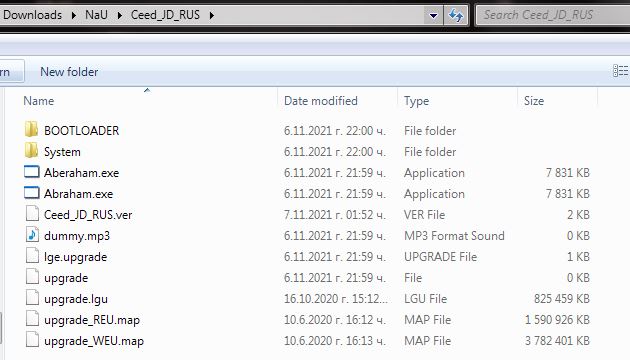630x360 pixels.
Task: Sort files by the Size column header
Action: coord(534,101)
